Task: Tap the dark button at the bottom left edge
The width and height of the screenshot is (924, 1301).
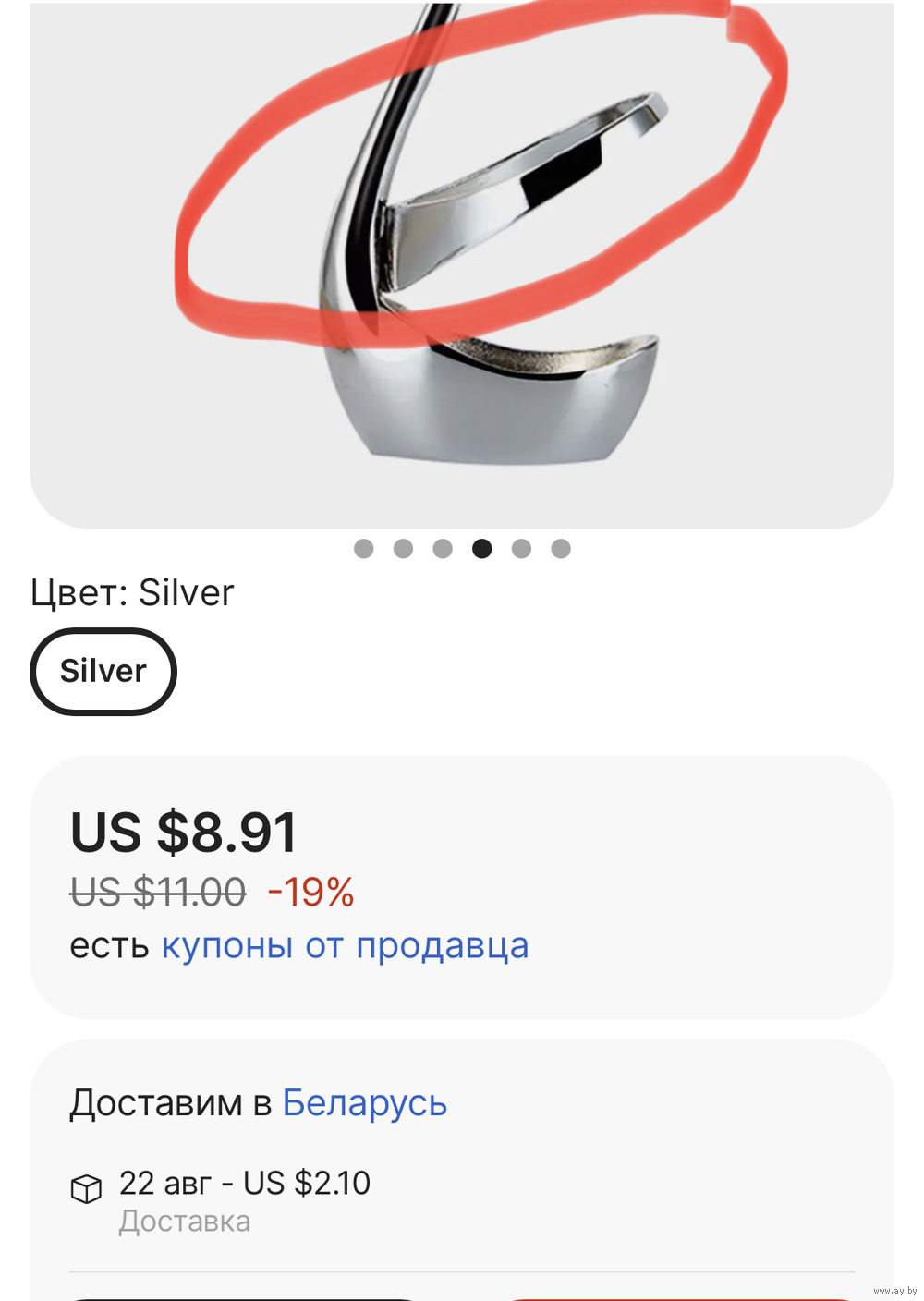Action: (x=245, y=1298)
